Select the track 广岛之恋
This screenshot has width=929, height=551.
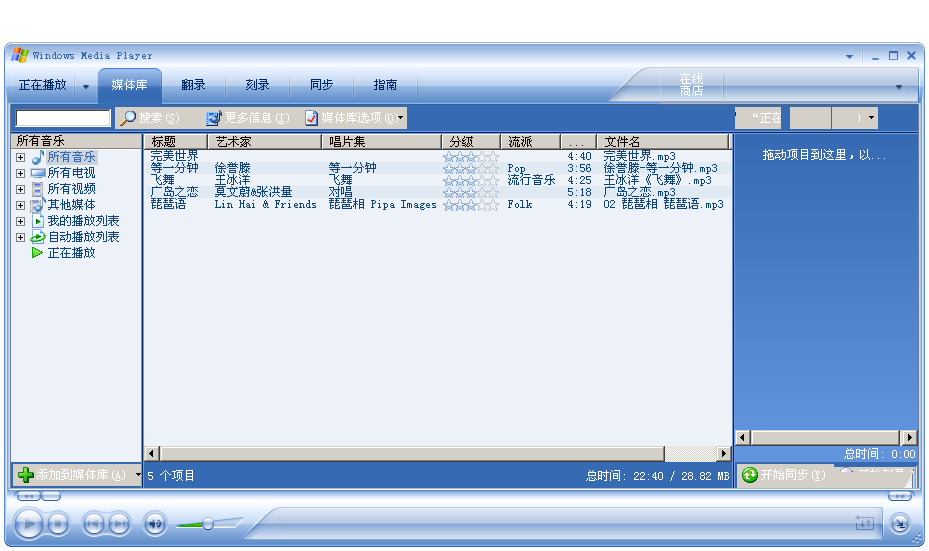(x=174, y=192)
